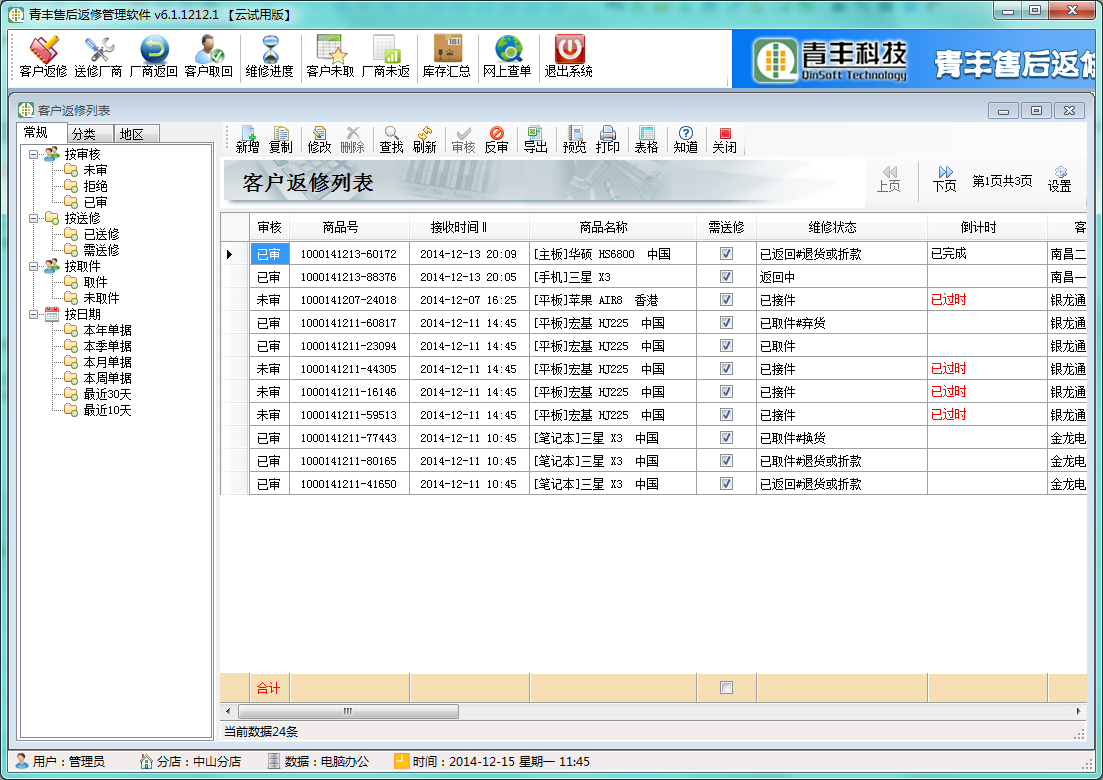Image resolution: width=1103 pixels, height=780 pixels.
Task: Select cell 1000141211-16146
Action: 349,392
